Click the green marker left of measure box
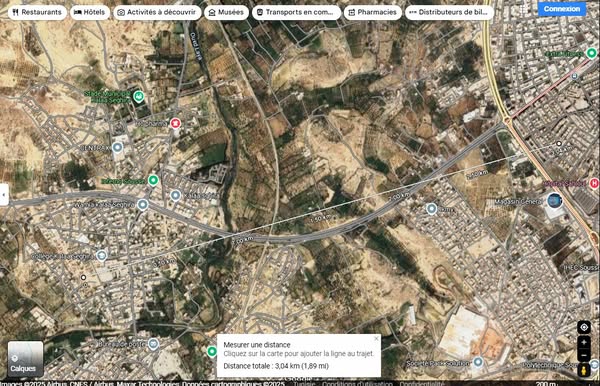The width and height of the screenshot is (600, 386). (212, 351)
